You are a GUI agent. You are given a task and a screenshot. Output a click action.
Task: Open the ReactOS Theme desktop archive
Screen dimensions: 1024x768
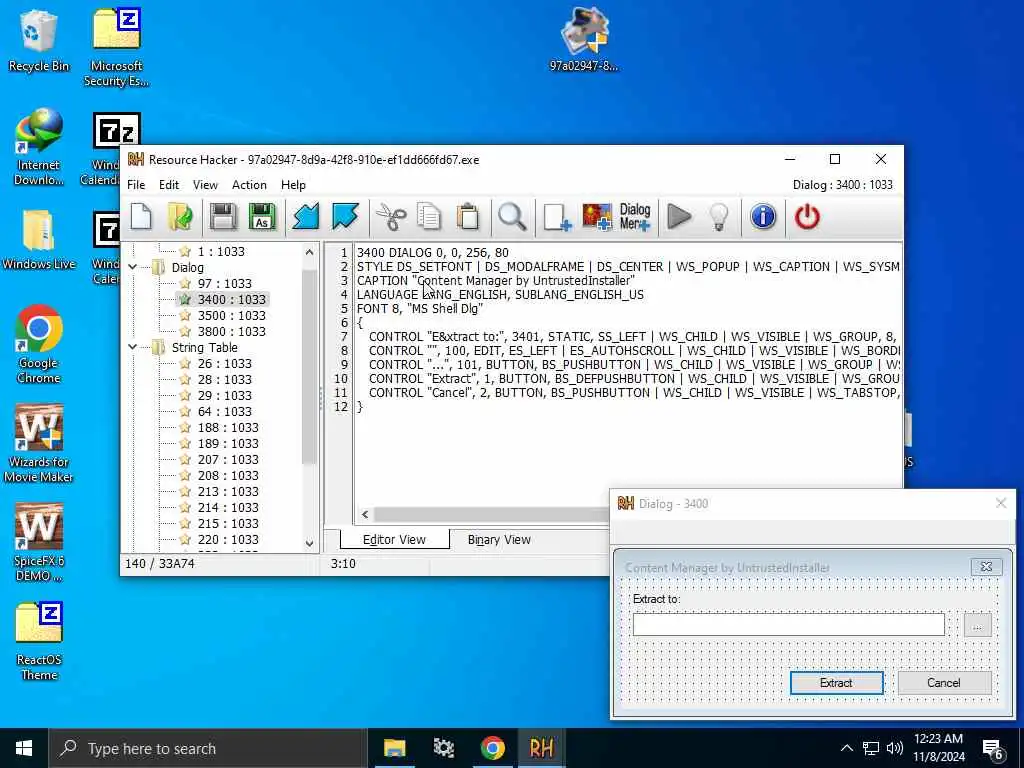point(39,641)
